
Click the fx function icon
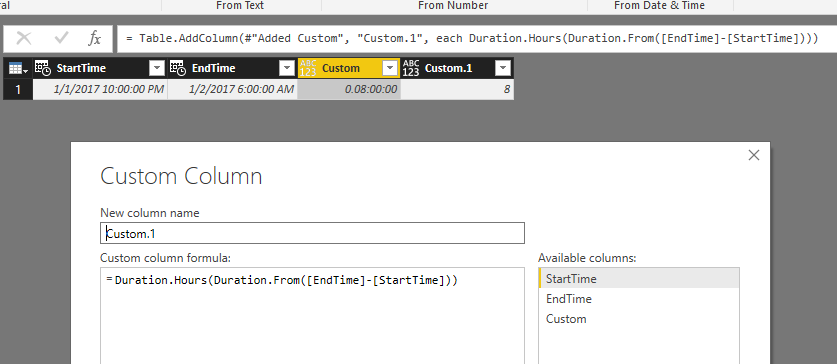pos(94,38)
